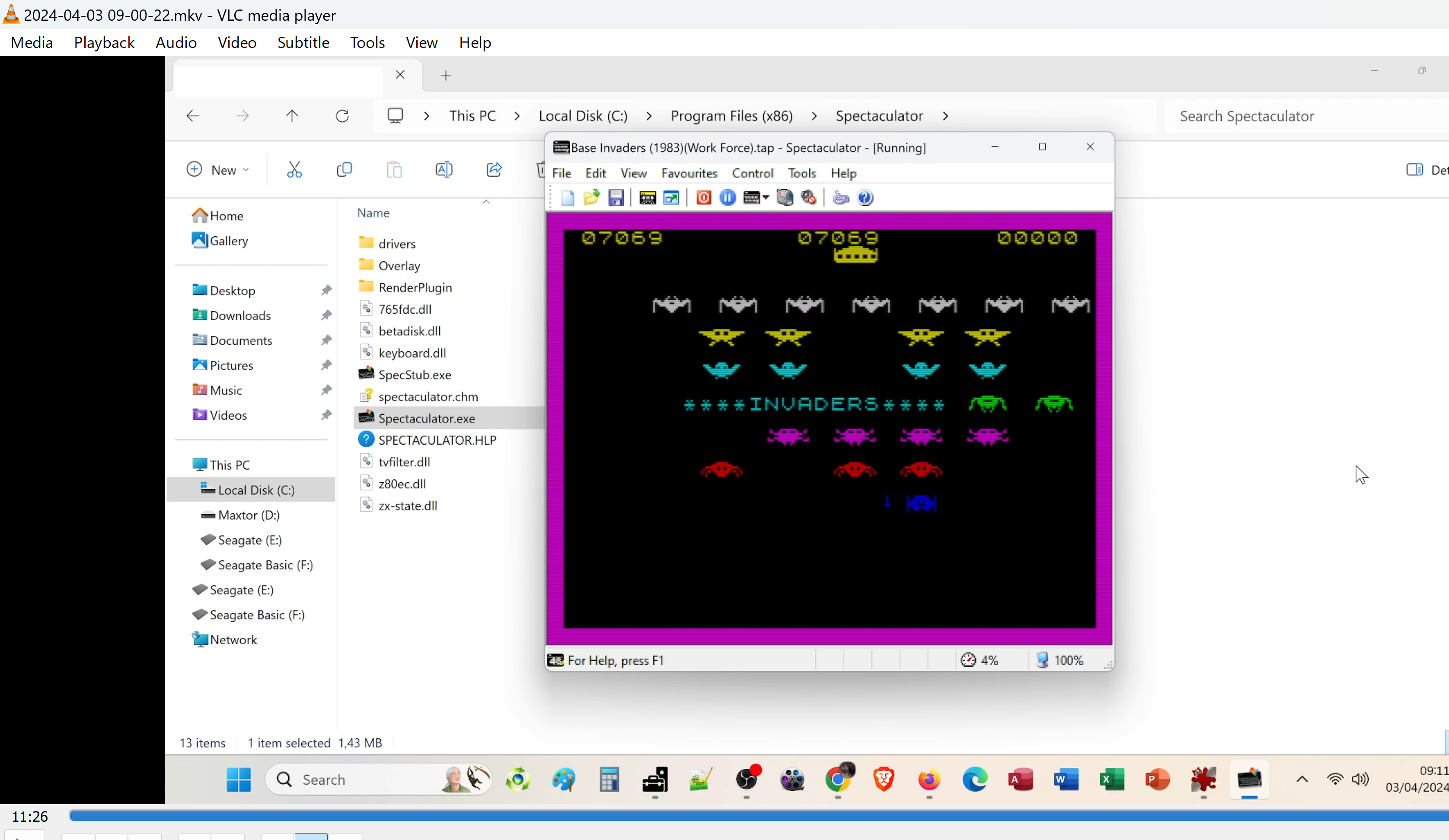Click the Reset button in Spectaculator toolbar
Image resolution: width=1449 pixels, height=840 pixels.
pyautogui.click(x=703, y=198)
